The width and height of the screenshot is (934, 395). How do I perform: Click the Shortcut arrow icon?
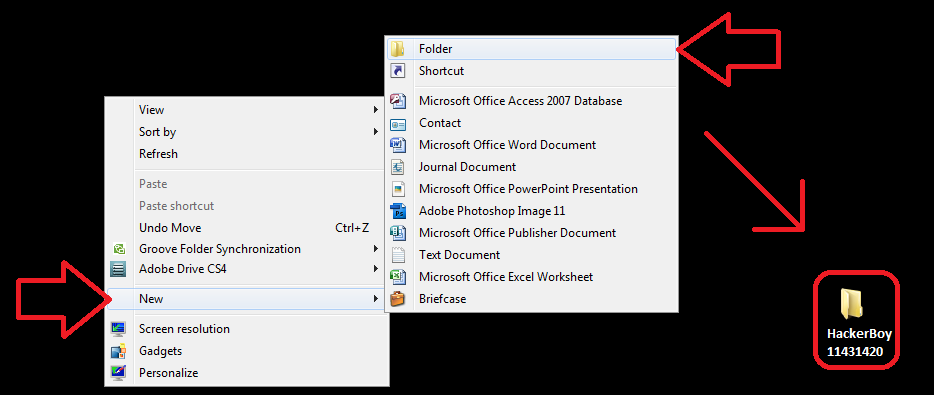[397, 71]
